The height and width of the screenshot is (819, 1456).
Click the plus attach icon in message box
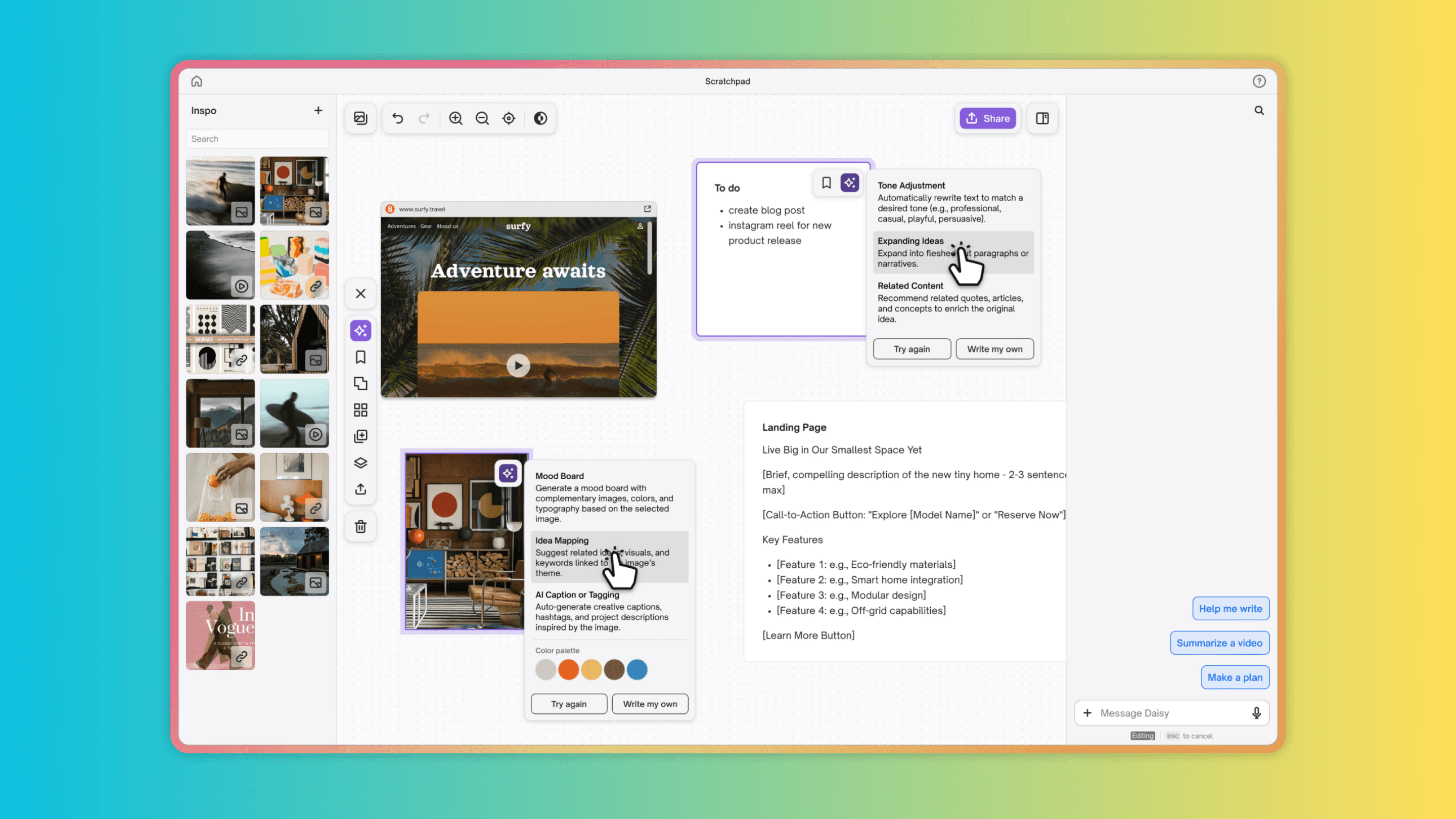pos(1087,713)
